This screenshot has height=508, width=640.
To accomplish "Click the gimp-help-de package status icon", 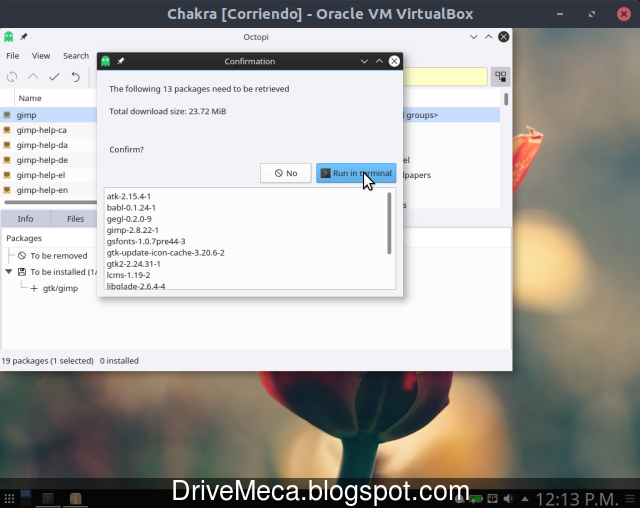I will (x=7, y=160).
